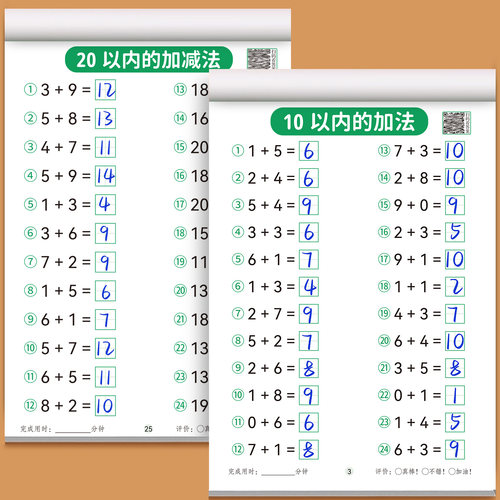Click page number 25 on the back sheet

[x=148, y=429]
